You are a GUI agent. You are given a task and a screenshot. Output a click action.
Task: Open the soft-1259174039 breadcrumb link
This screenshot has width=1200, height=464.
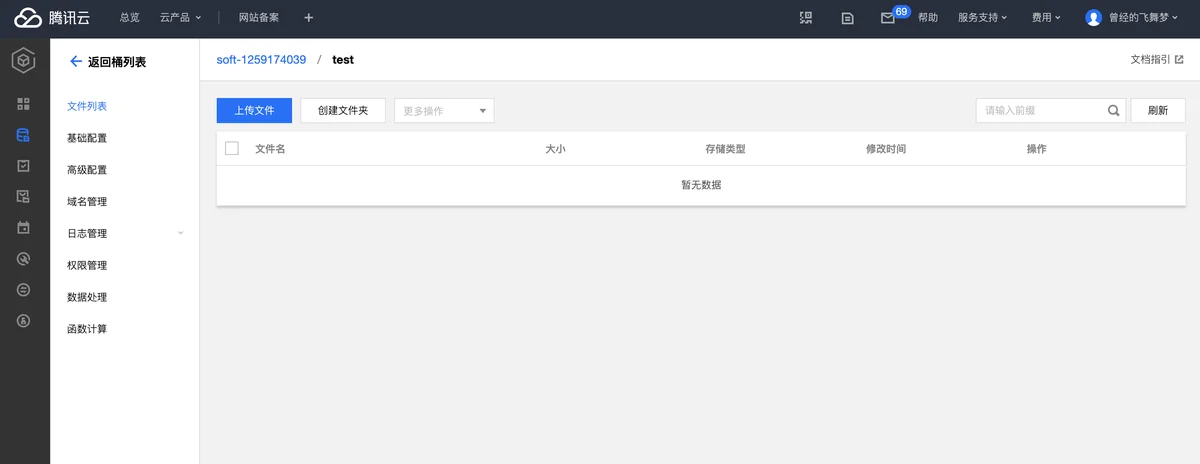click(261, 60)
